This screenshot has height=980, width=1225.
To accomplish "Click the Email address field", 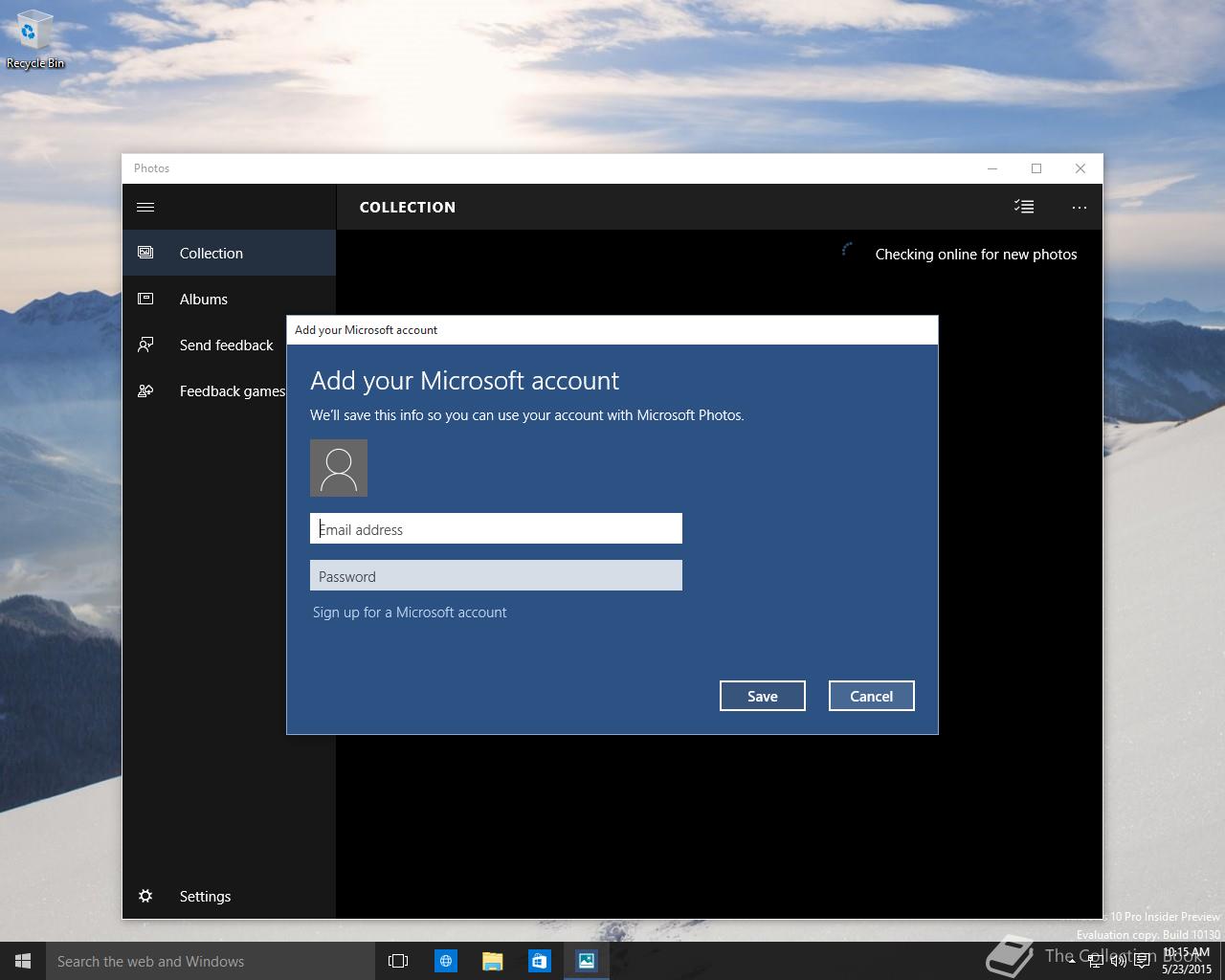I will (x=496, y=528).
